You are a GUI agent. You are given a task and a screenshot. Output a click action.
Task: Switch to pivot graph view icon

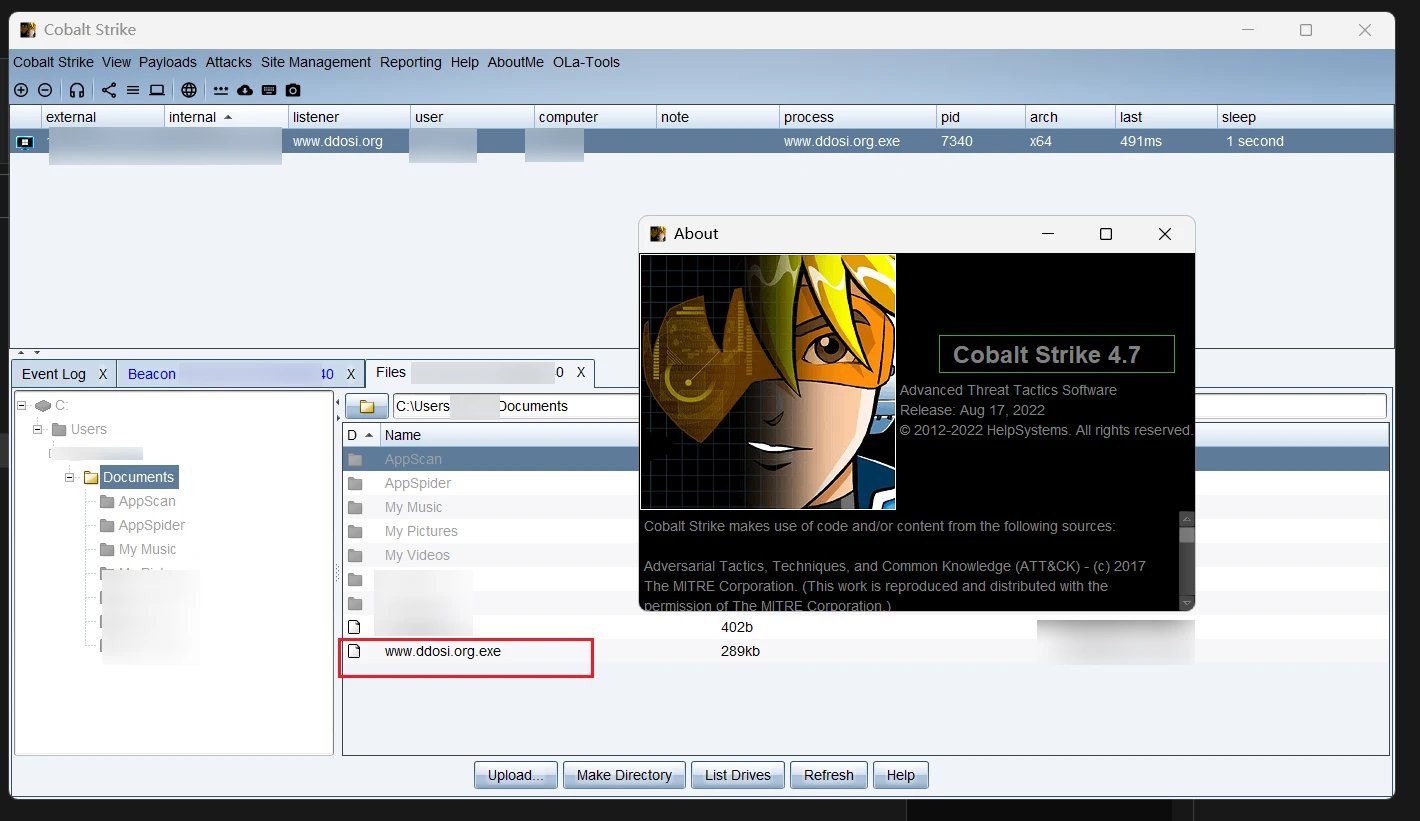109,90
